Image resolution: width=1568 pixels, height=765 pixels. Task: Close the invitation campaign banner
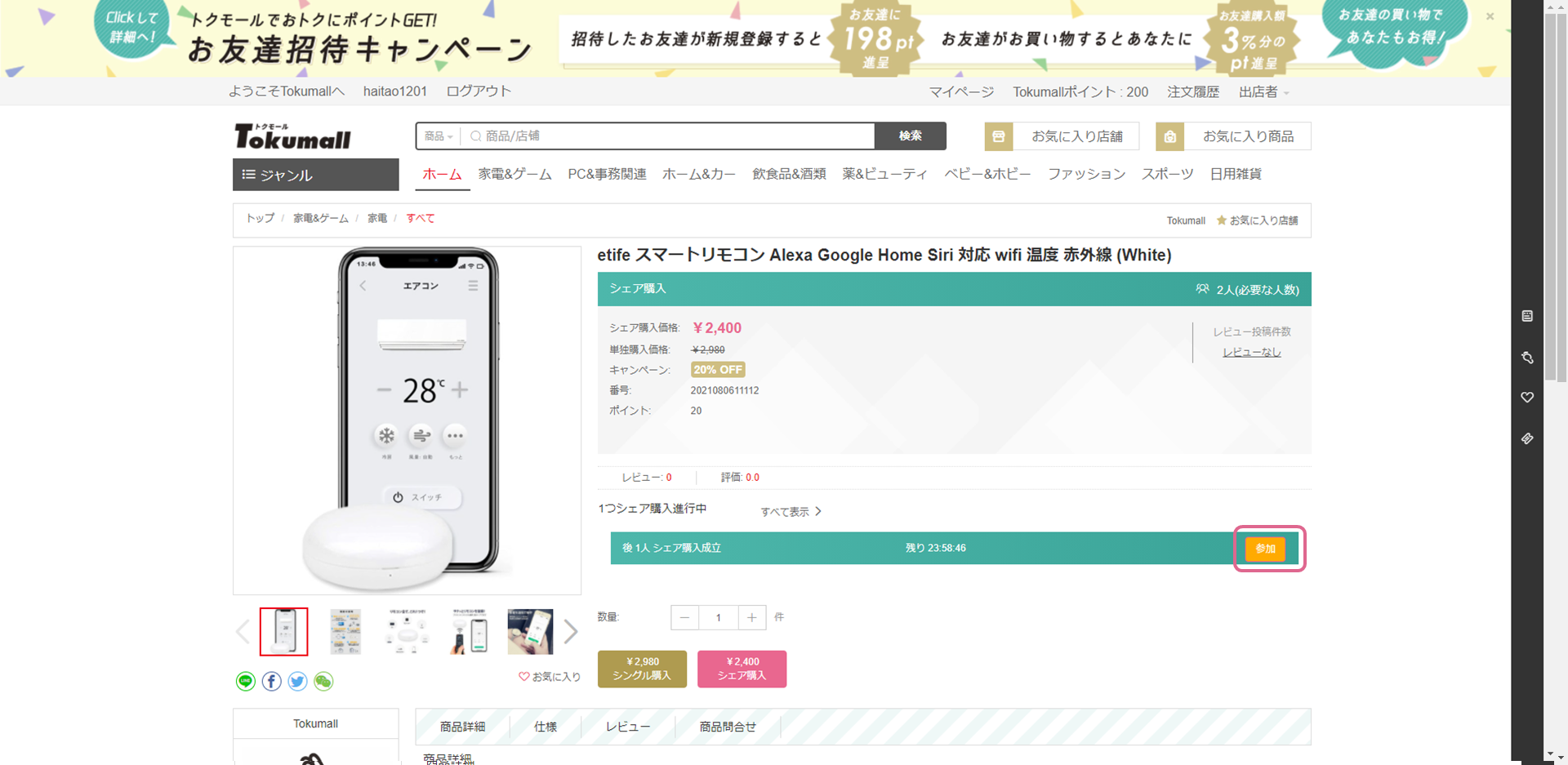[x=1490, y=16]
